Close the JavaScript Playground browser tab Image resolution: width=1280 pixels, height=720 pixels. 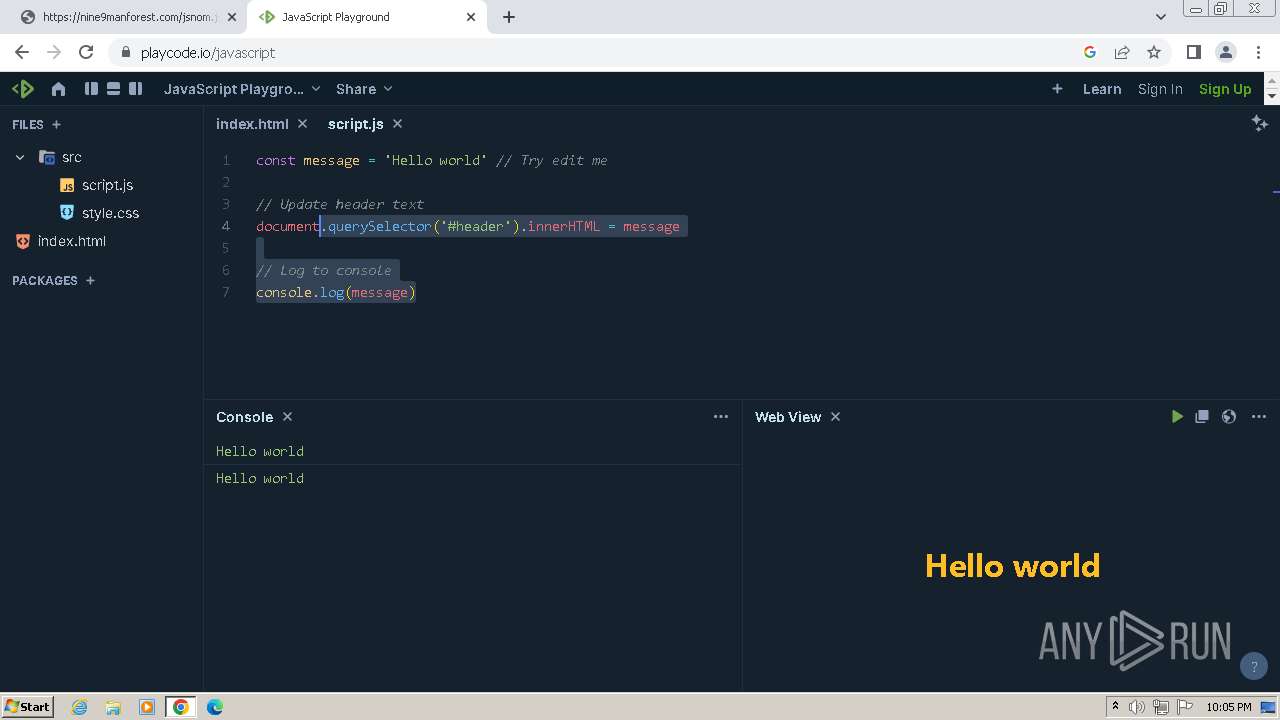tap(472, 17)
